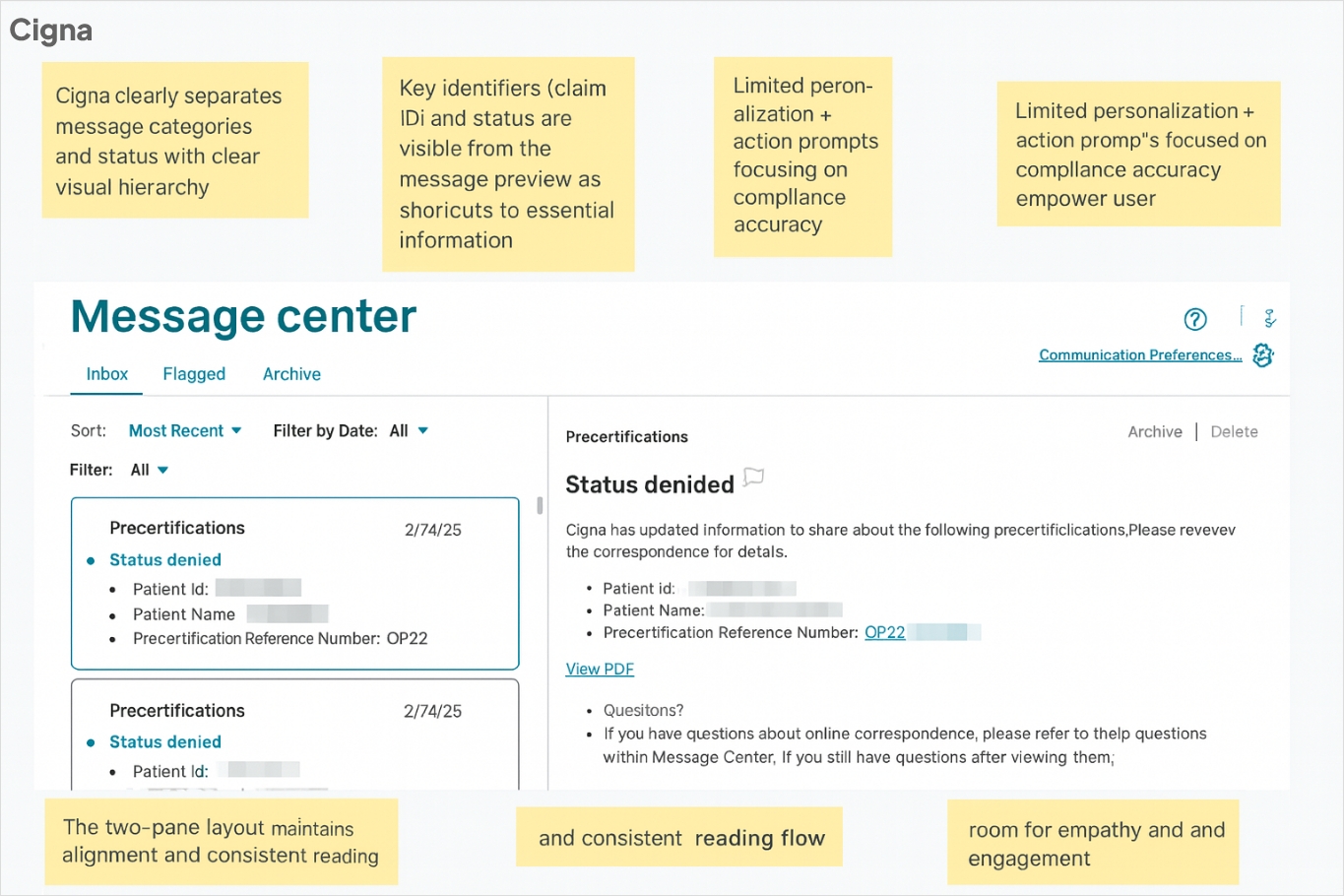Select the first Precertifications message card
This screenshot has width=1344, height=896.
pos(294,583)
